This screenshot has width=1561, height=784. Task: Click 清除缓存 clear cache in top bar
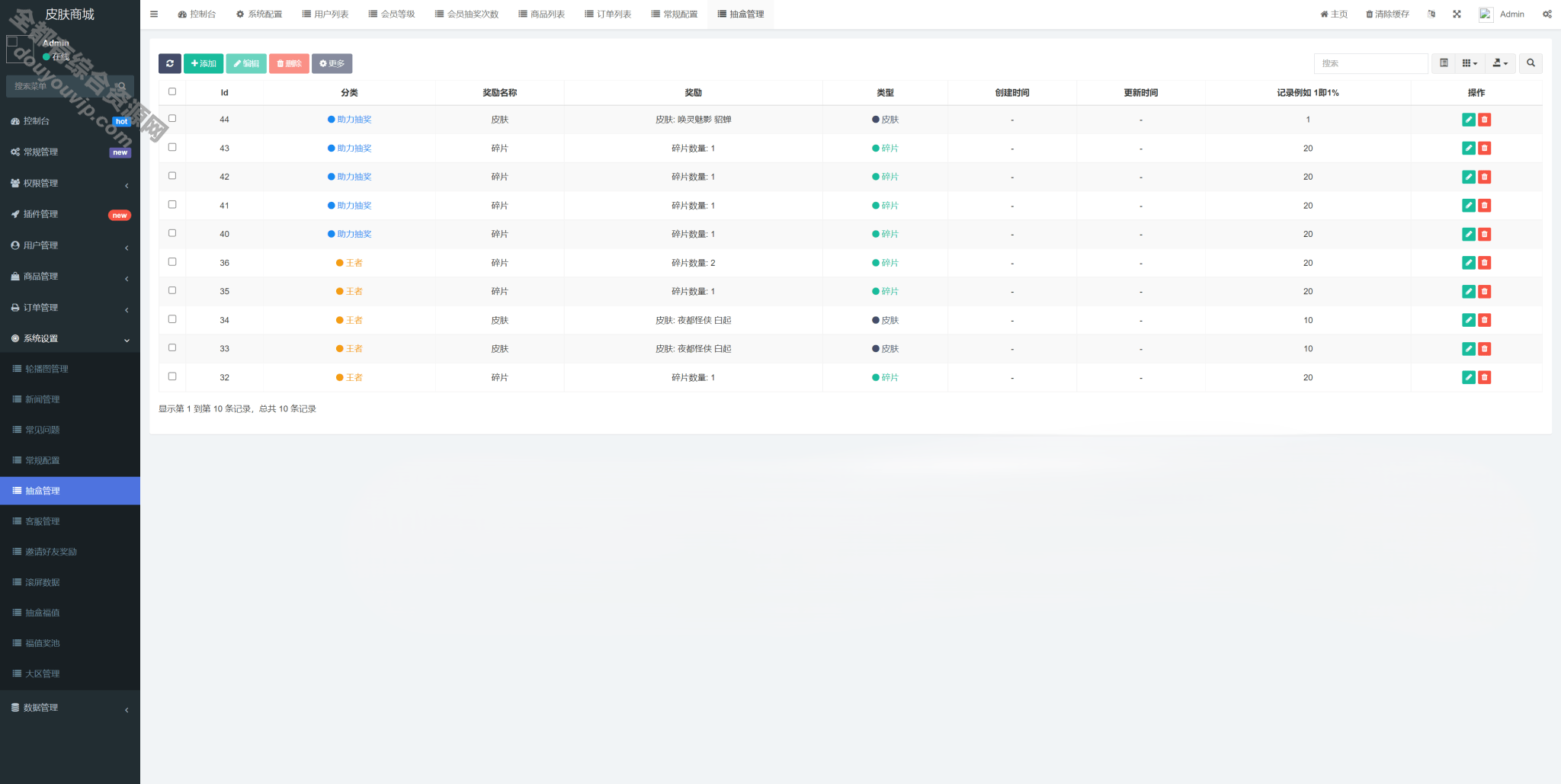[1387, 14]
